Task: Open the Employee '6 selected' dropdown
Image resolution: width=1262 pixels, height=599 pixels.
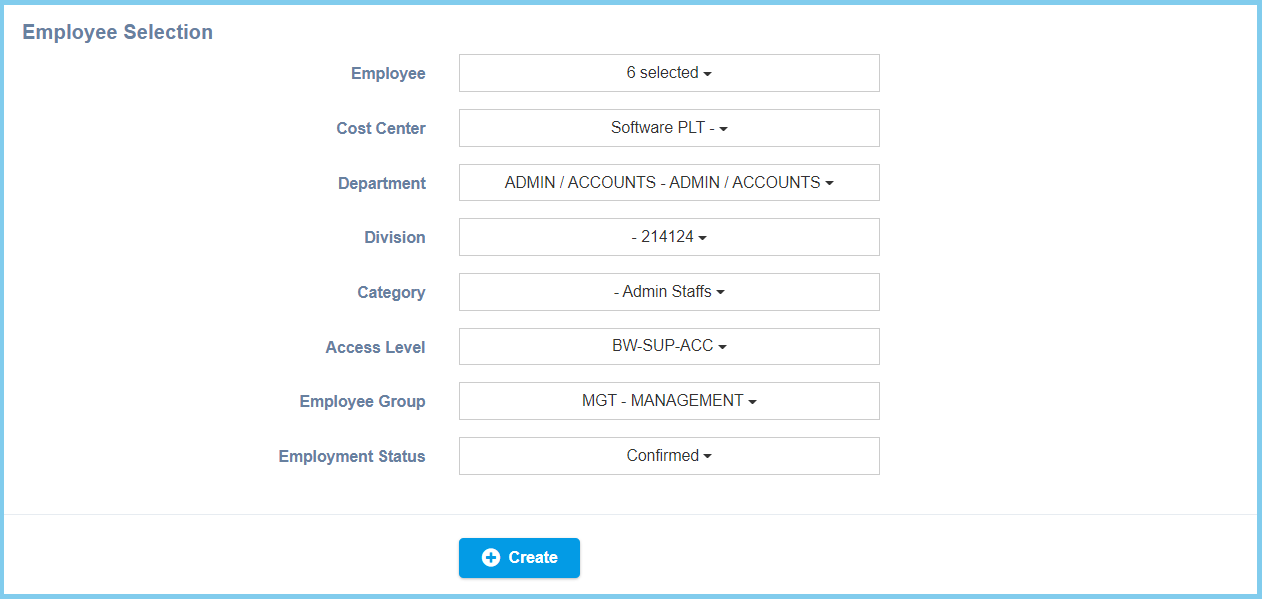Action: [x=669, y=73]
